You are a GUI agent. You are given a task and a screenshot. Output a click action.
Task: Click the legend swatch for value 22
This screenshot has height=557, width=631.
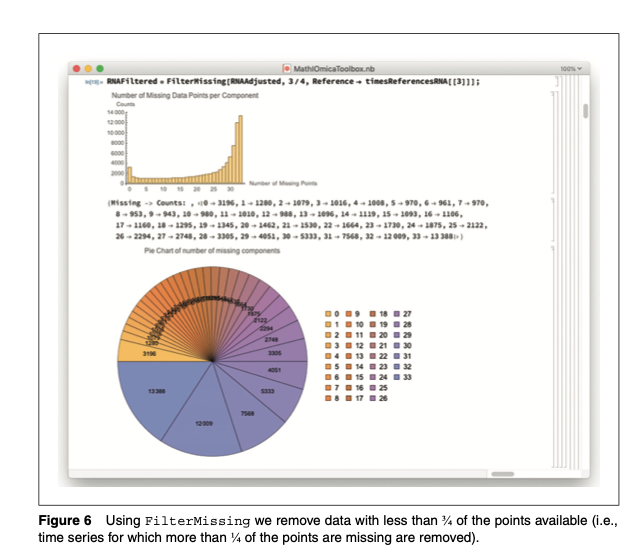coord(373,356)
